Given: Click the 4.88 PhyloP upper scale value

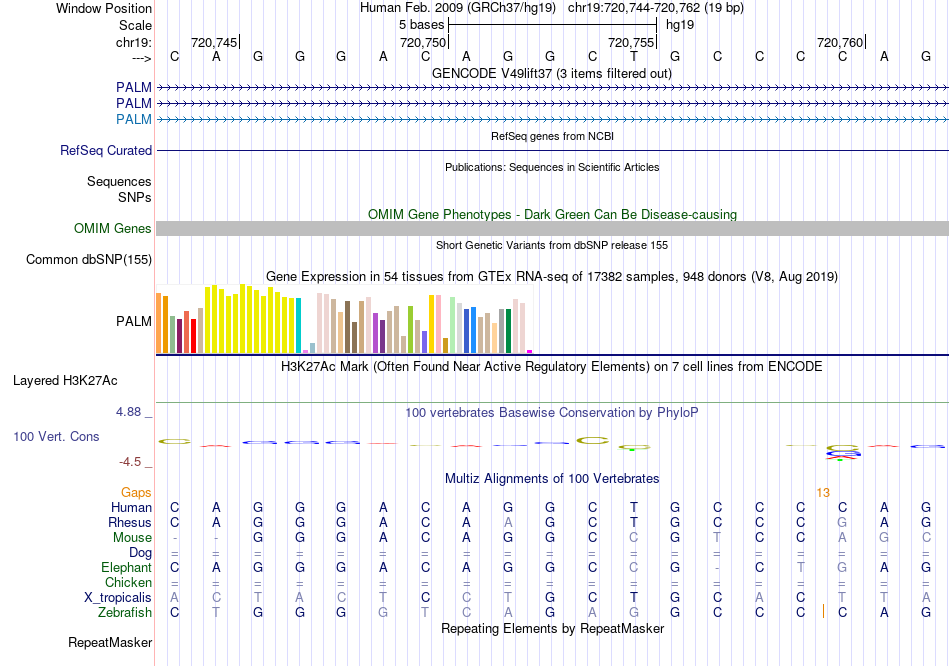Looking at the screenshot, I should tap(128, 412).
